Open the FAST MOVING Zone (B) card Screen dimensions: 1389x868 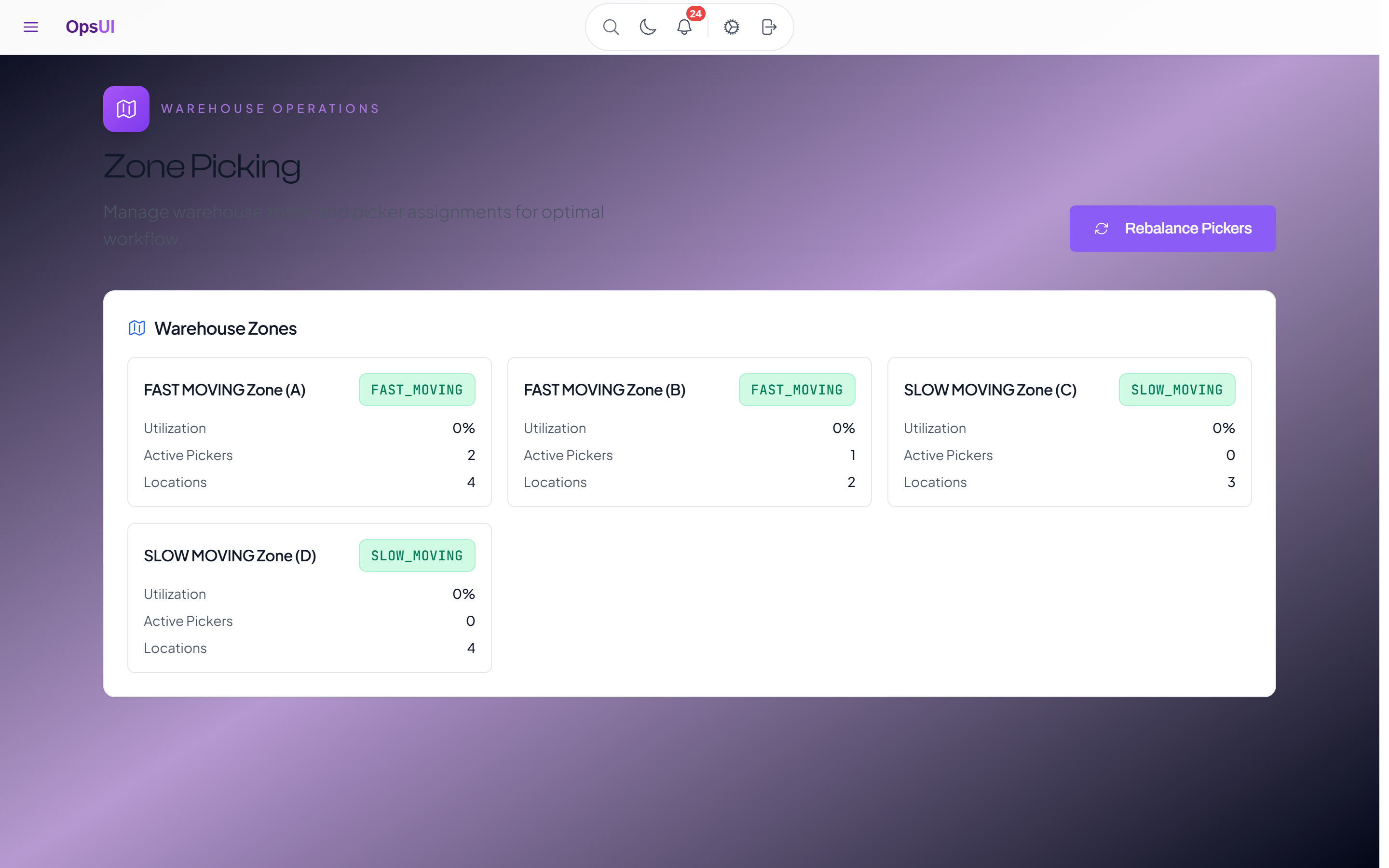pos(689,432)
